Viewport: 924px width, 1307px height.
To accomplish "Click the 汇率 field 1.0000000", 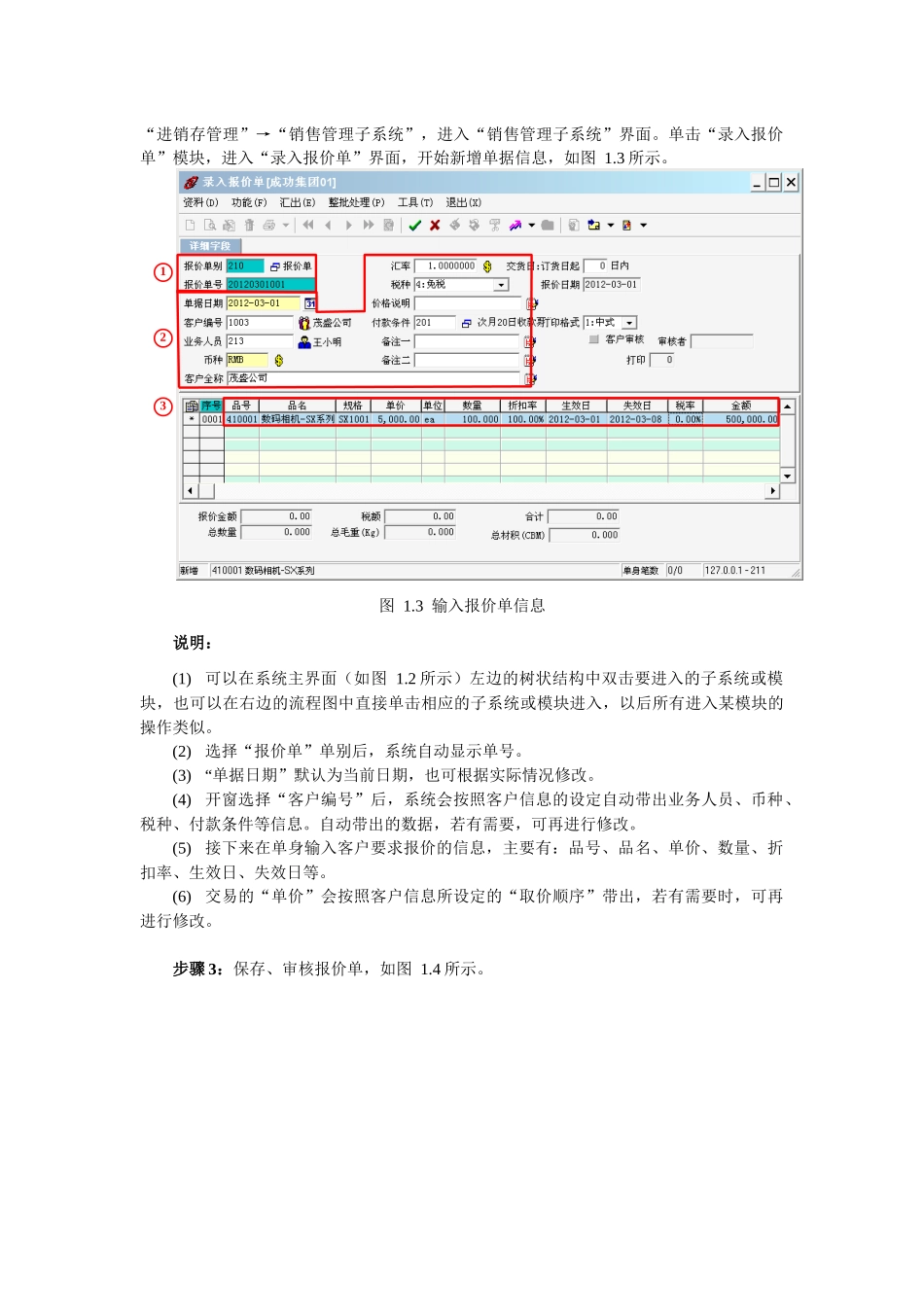I will [x=446, y=265].
